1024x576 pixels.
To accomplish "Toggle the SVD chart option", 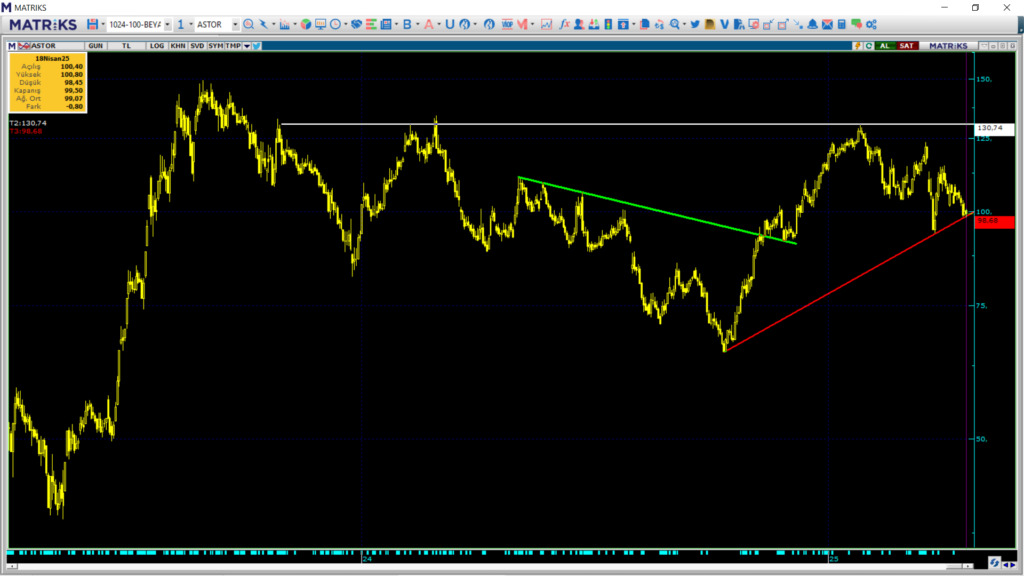I will pyautogui.click(x=197, y=46).
